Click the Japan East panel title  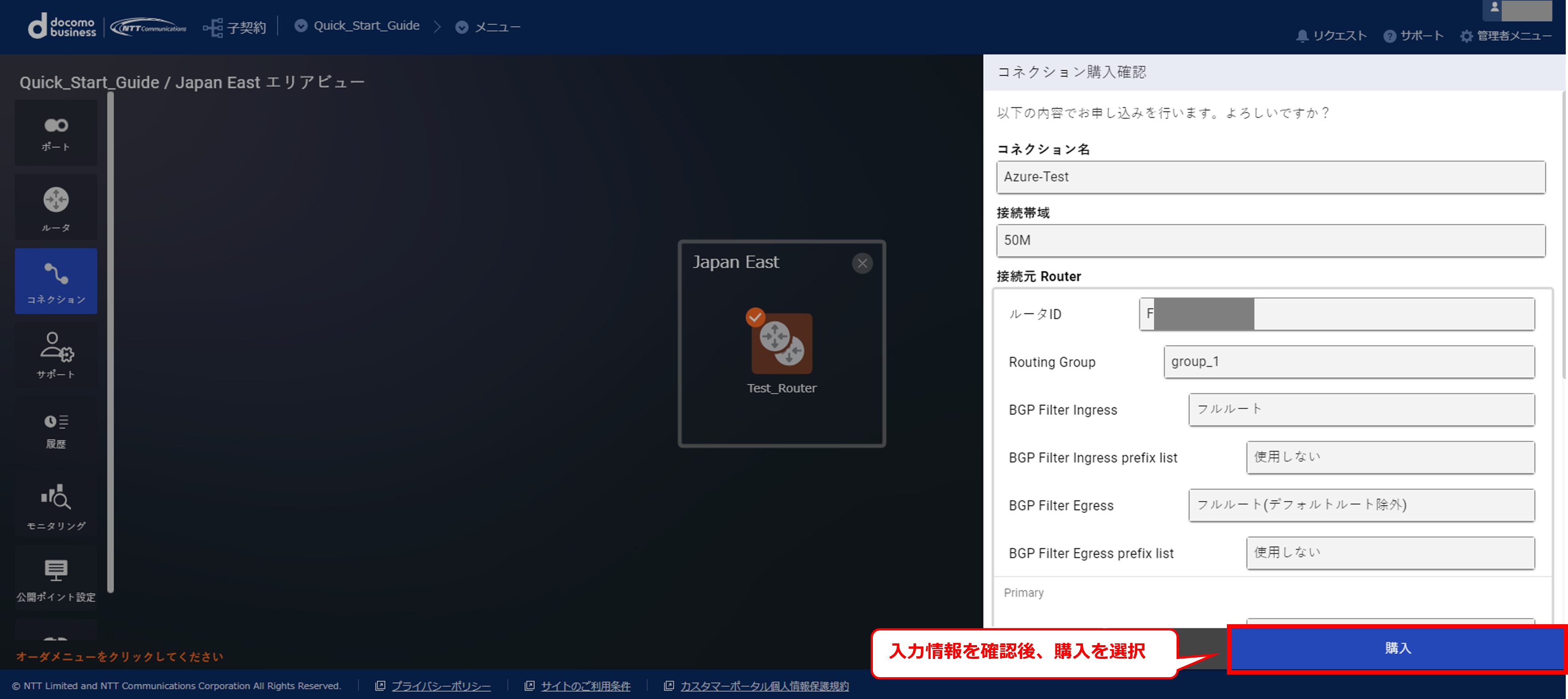pyautogui.click(x=735, y=262)
